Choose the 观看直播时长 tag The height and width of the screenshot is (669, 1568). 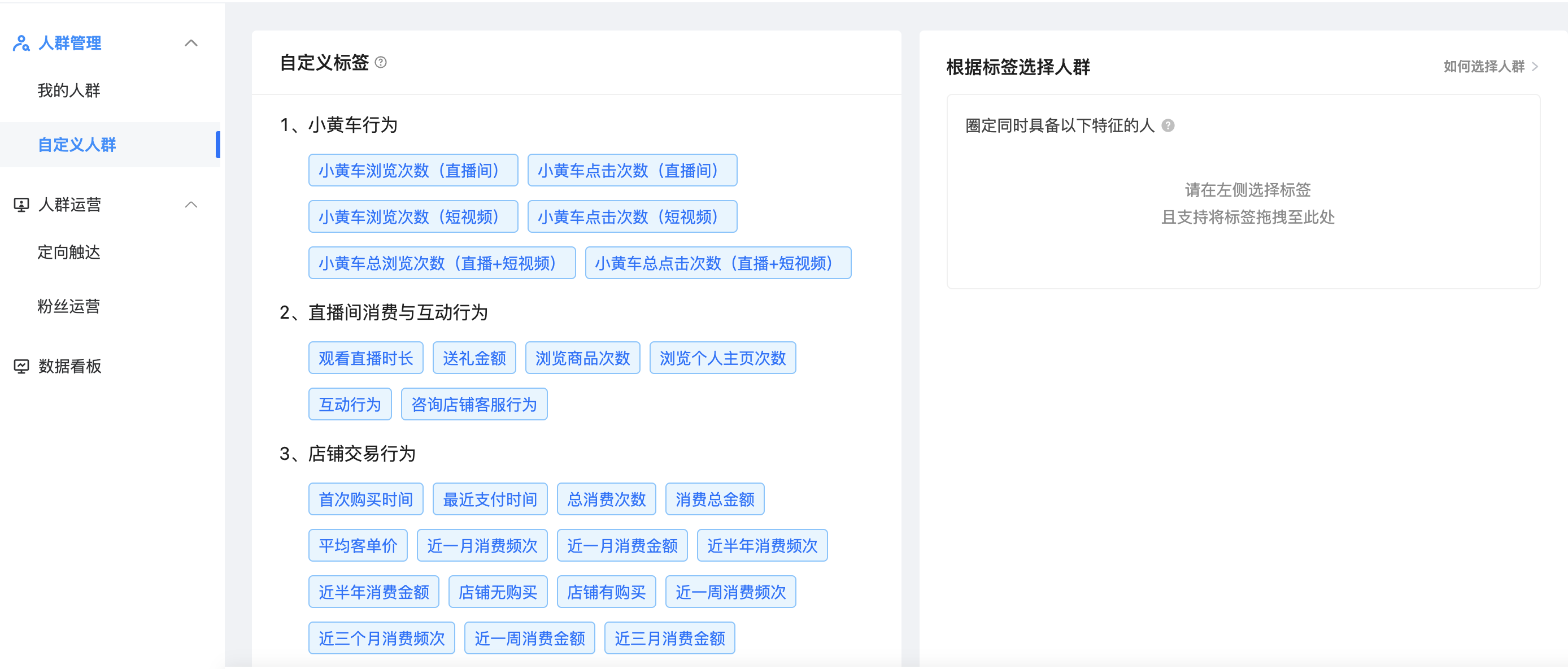point(365,358)
